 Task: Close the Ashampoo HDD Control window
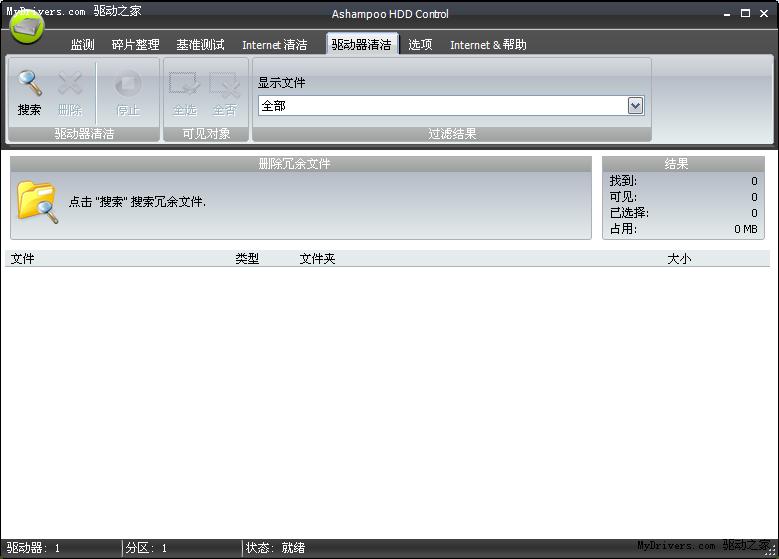tap(764, 13)
